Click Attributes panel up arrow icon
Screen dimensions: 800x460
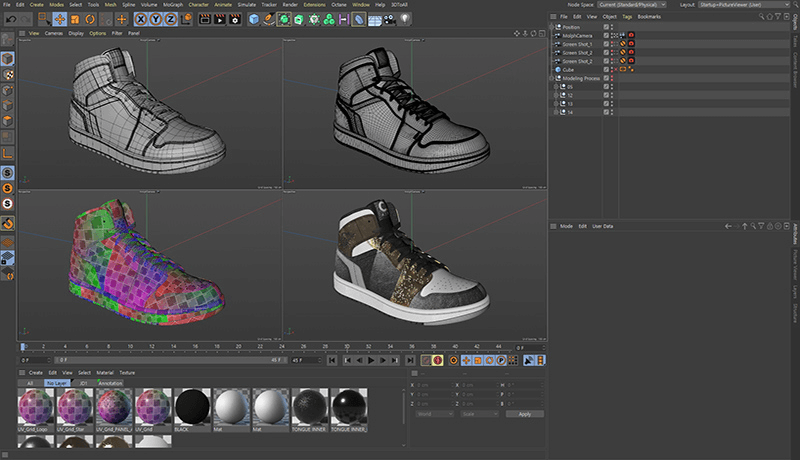745,226
